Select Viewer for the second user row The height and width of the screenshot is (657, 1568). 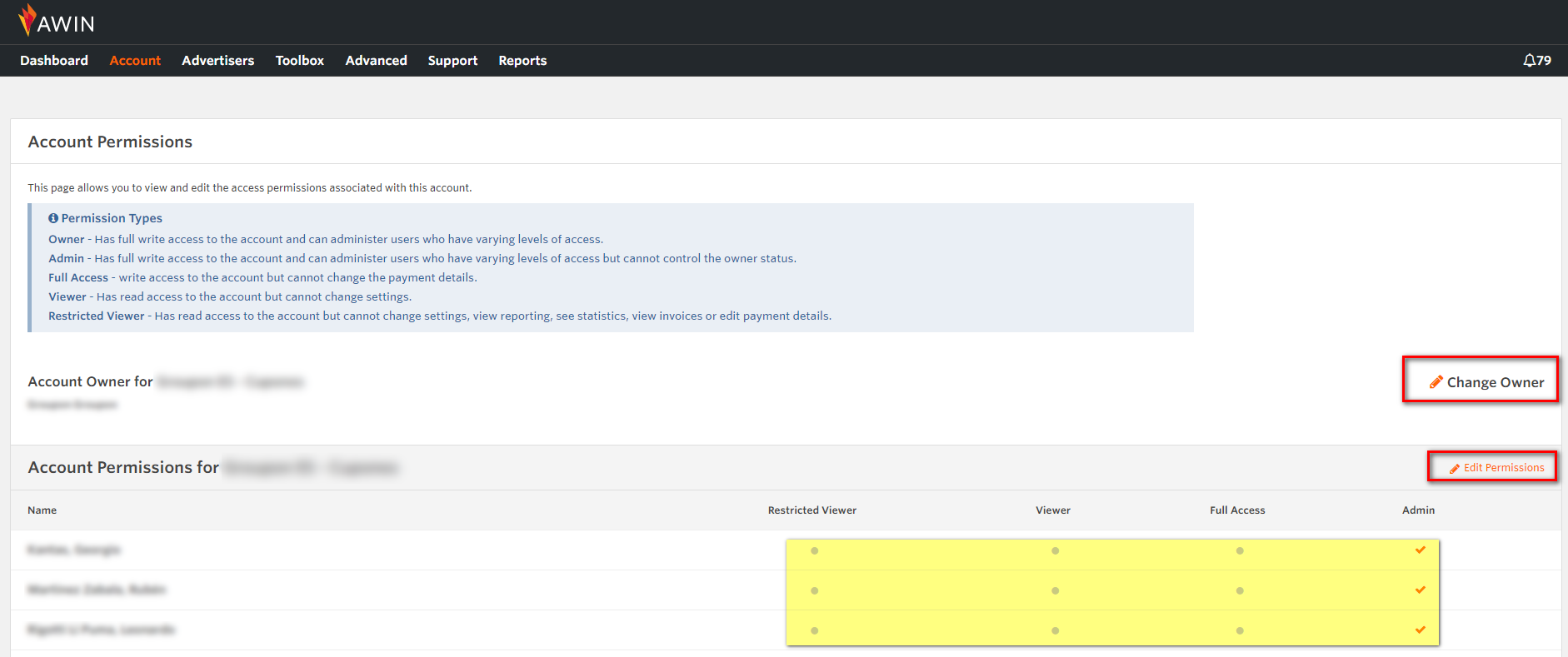[1055, 590]
